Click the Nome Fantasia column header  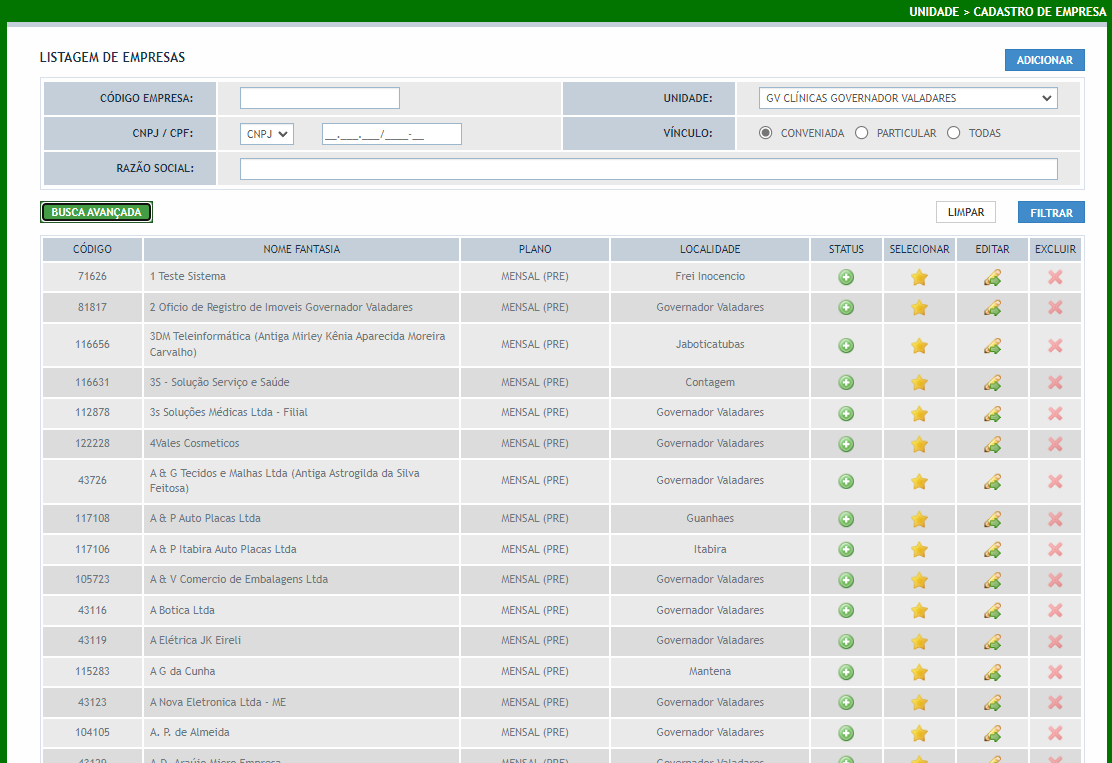301,249
